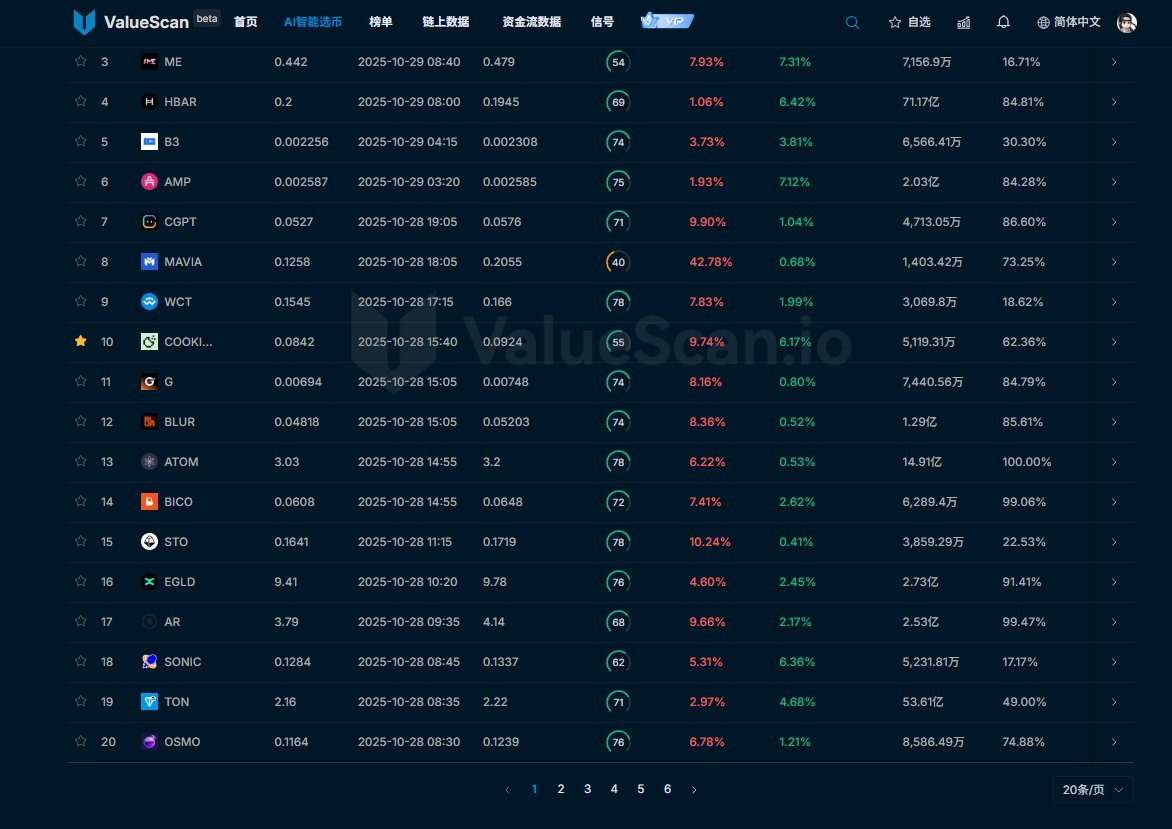1172x829 pixels.
Task: Open 简体中文 language selector
Action: point(1069,22)
